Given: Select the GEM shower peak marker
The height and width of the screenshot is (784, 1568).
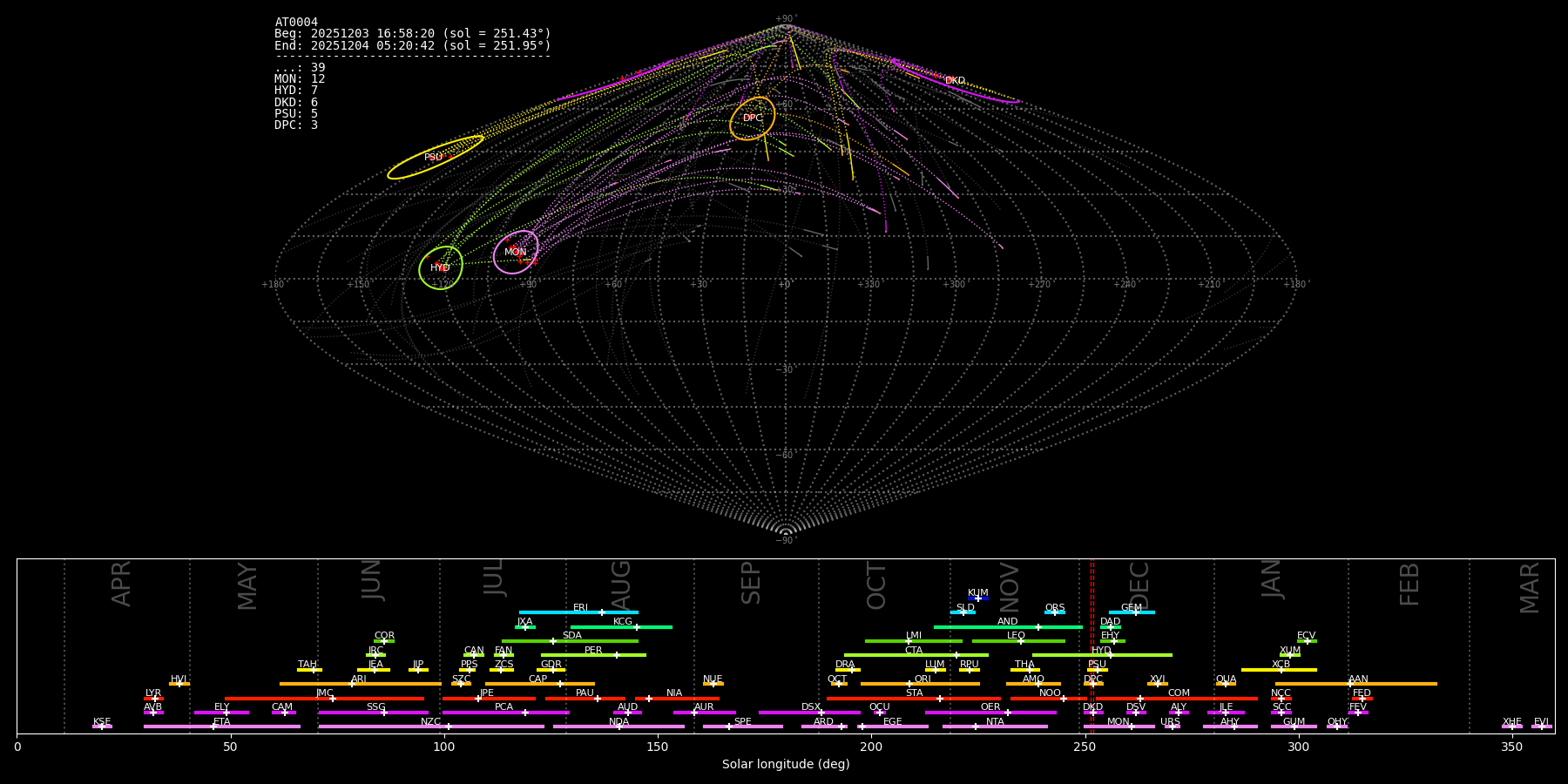Looking at the screenshot, I should [x=1135, y=612].
